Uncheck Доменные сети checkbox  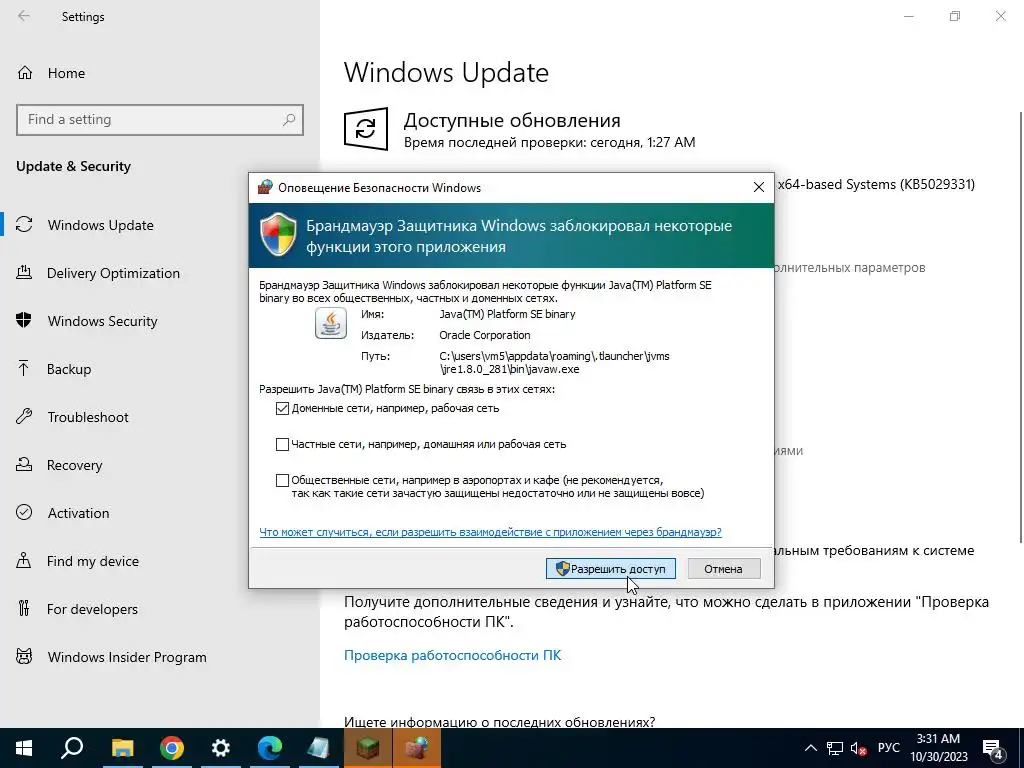(x=282, y=408)
